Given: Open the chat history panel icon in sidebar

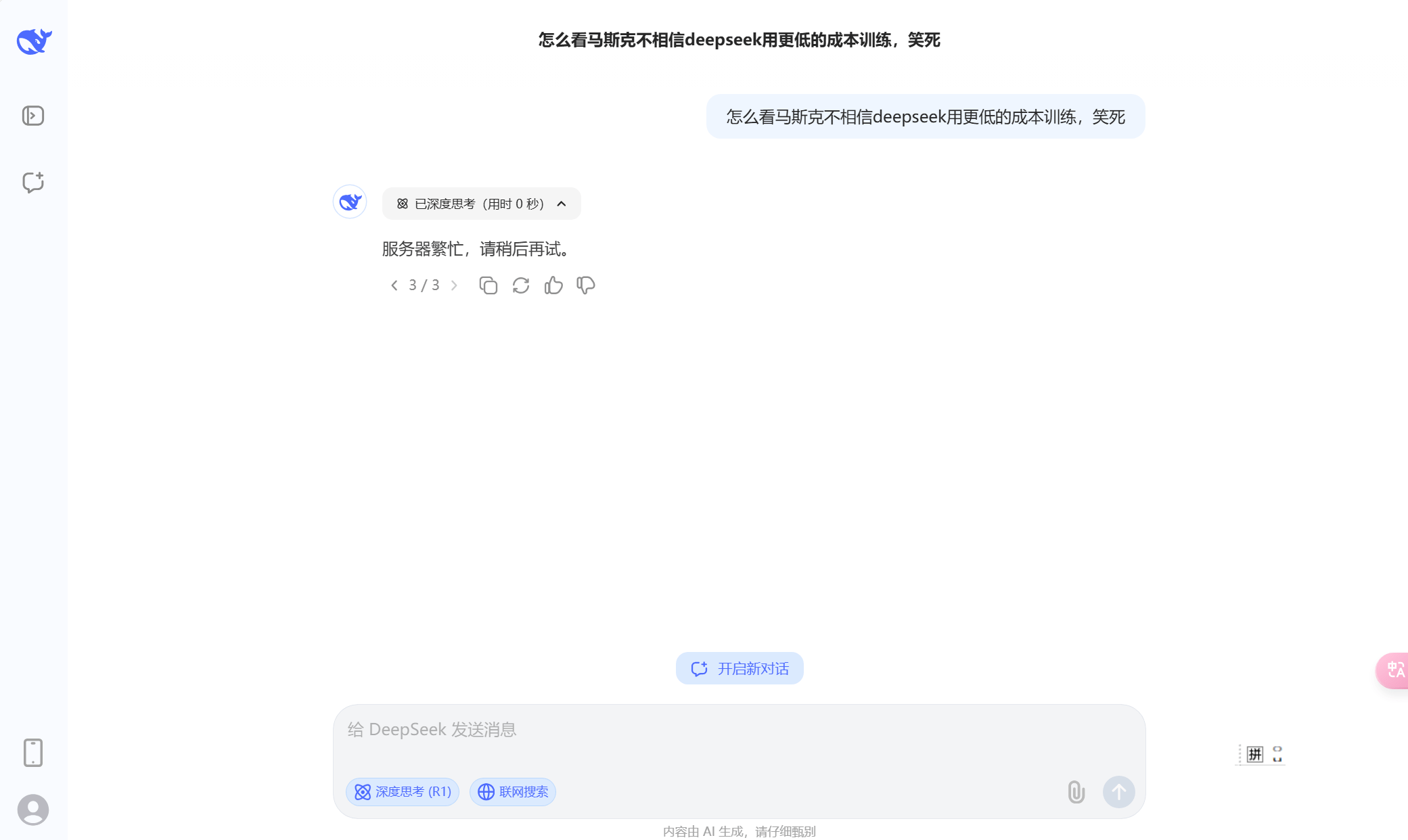Looking at the screenshot, I should (32, 115).
